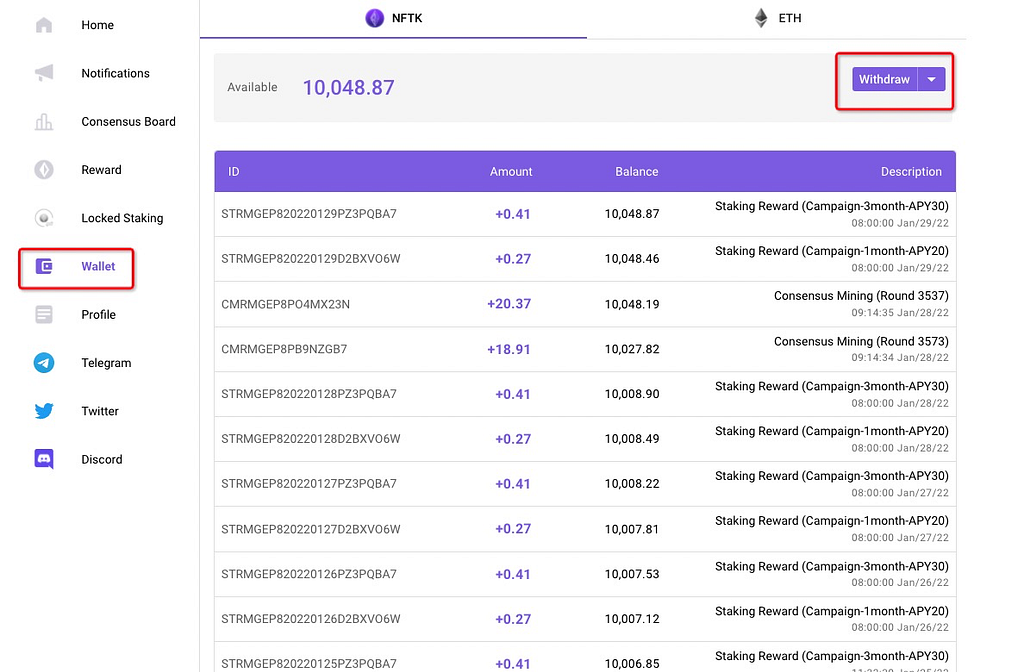Screen dimensions: 1024x672
Task: Click timestamp 09:14:34 Jan/28/22
Action: [900, 358]
